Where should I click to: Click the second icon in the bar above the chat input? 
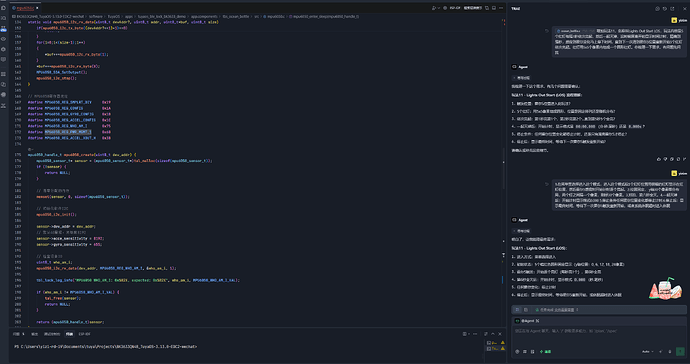pos(526,310)
